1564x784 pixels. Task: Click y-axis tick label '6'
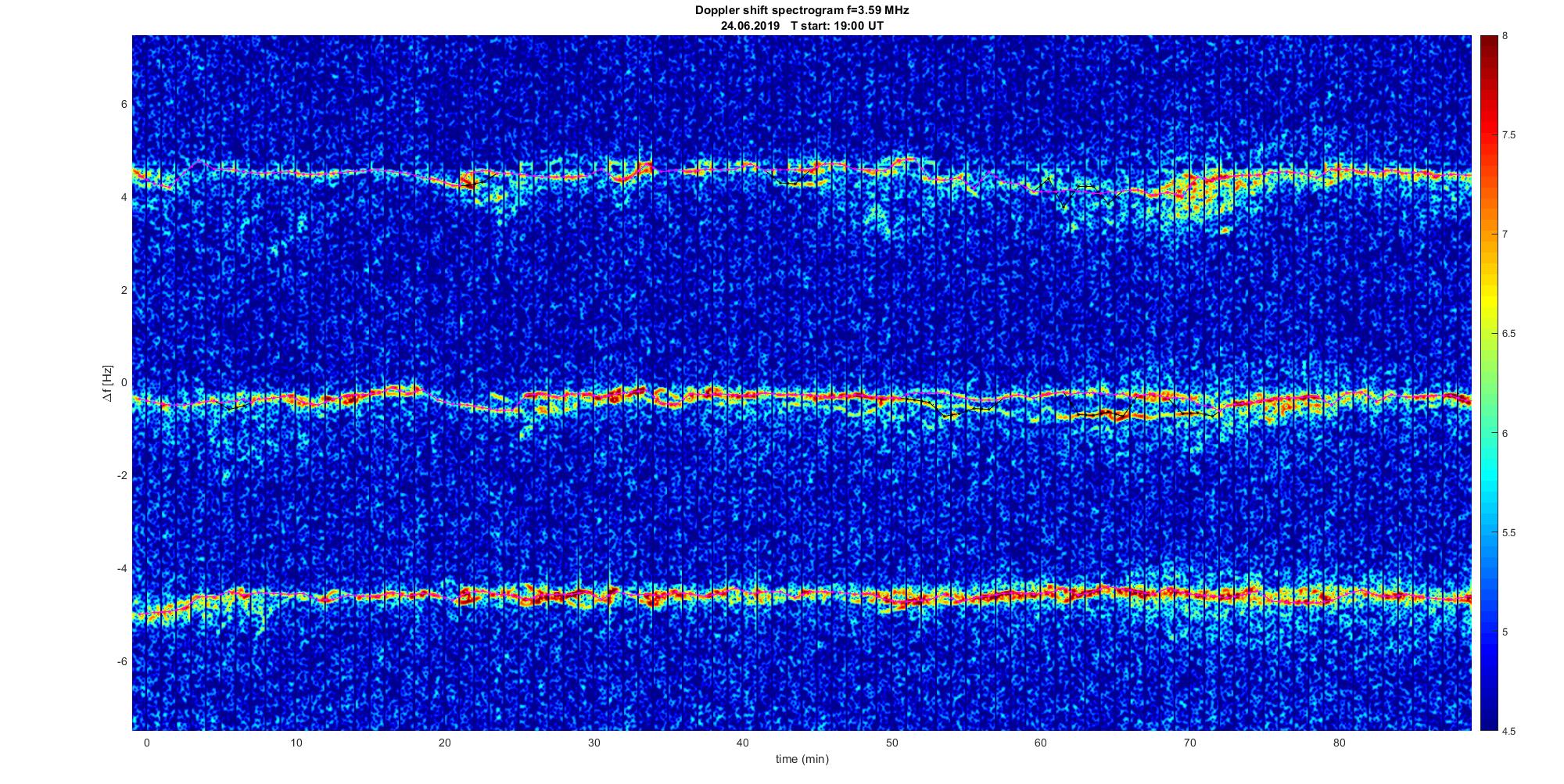[124, 105]
